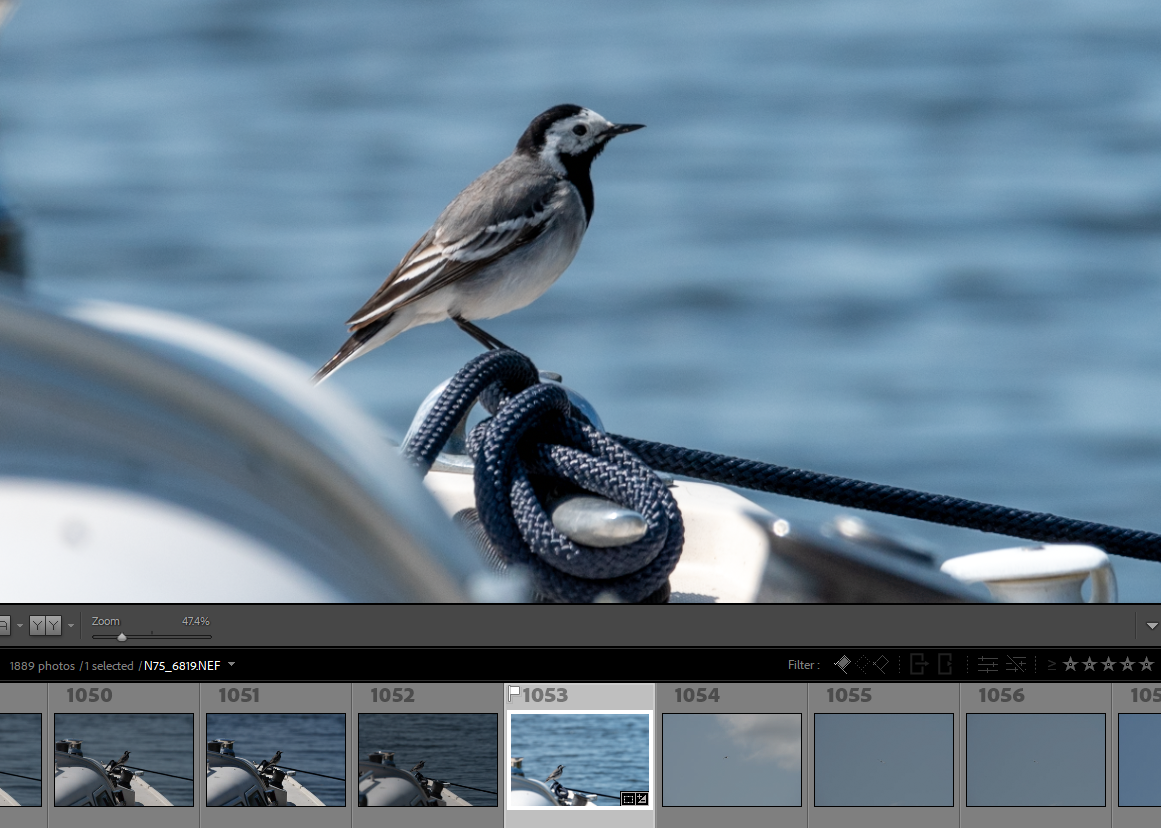1161x828 pixels.
Task: Filter by one star rating
Action: 1070,664
